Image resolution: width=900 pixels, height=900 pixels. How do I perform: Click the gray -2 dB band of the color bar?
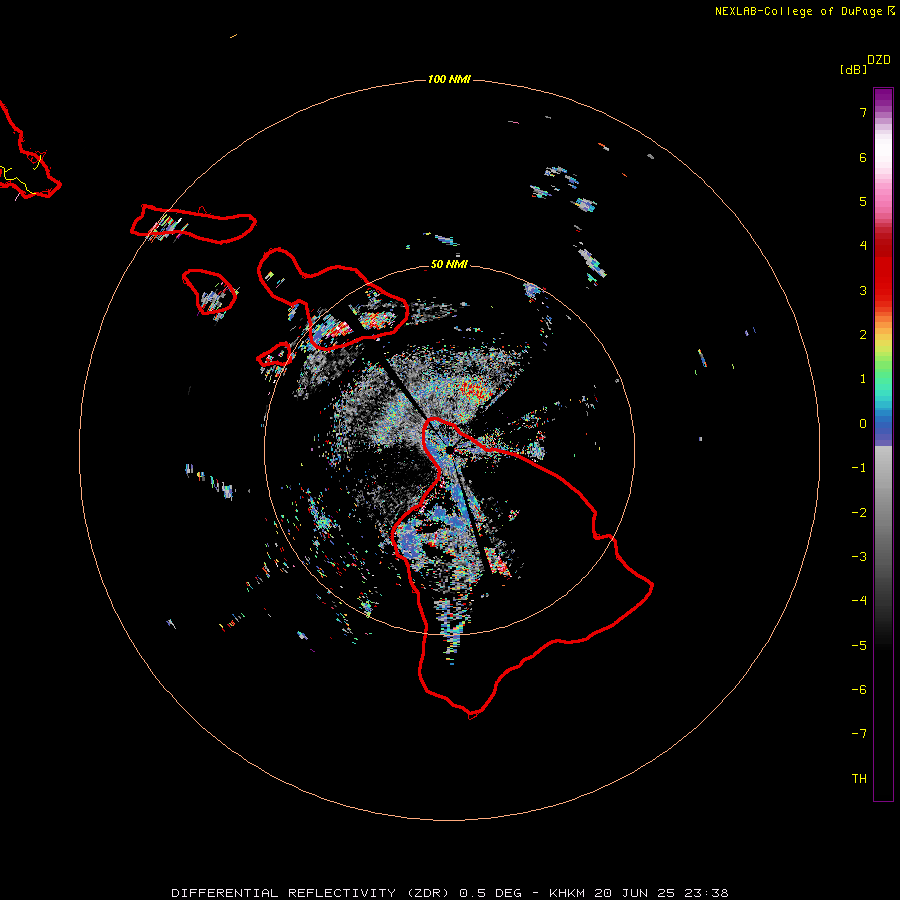click(883, 513)
